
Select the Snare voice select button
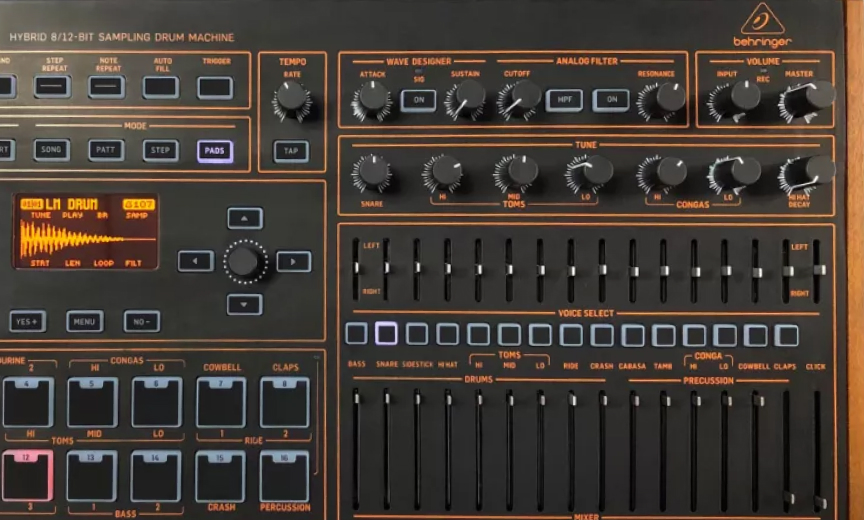(x=386, y=334)
